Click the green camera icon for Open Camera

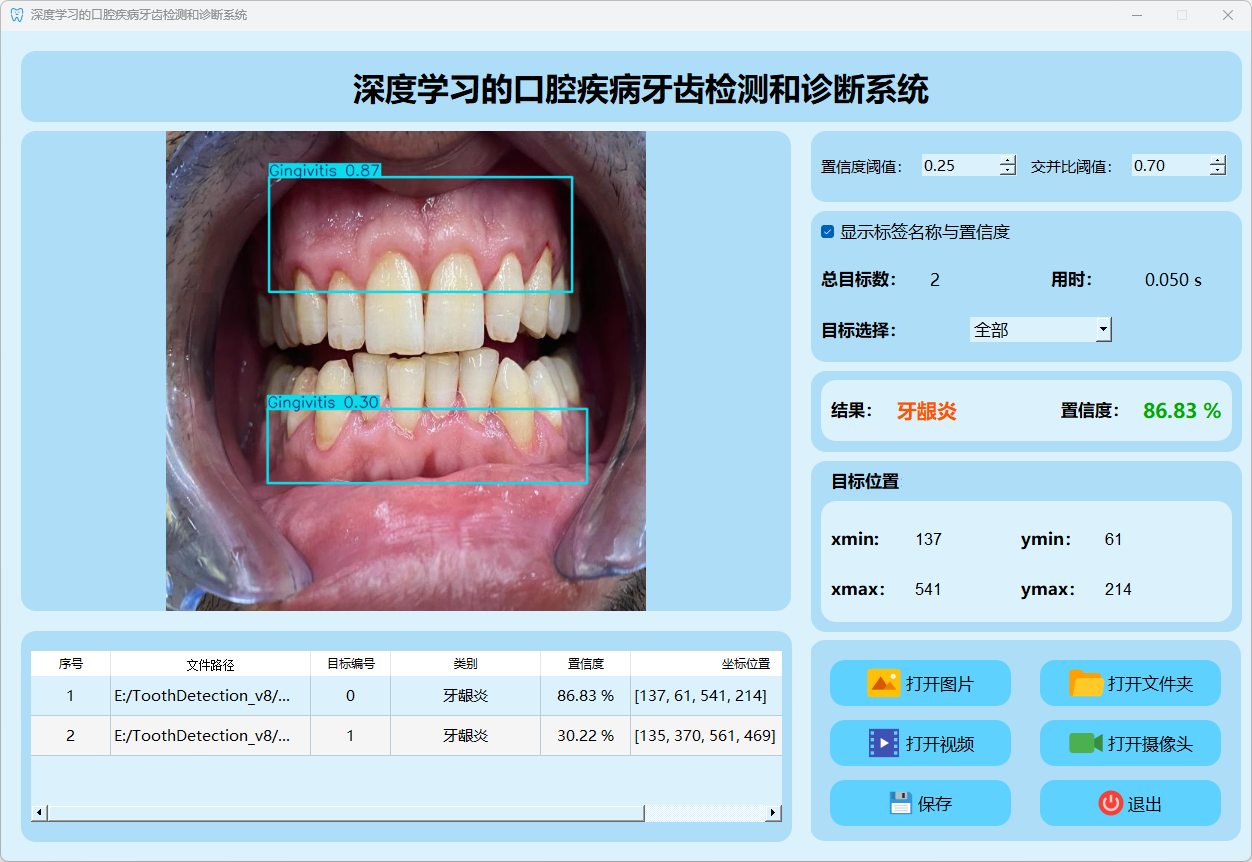pos(1085,743)
